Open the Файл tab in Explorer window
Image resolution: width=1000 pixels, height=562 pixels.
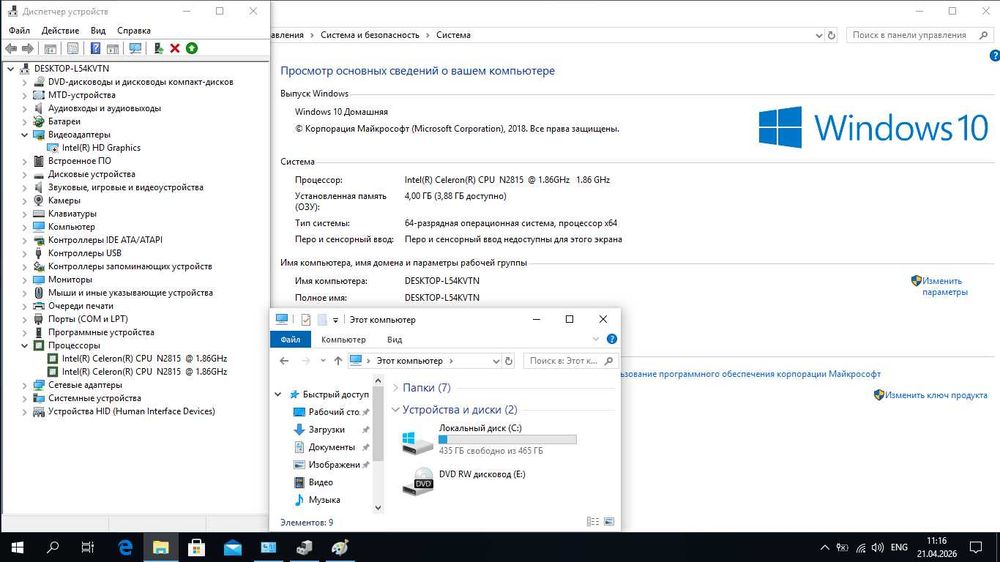(x=290, y=339)
